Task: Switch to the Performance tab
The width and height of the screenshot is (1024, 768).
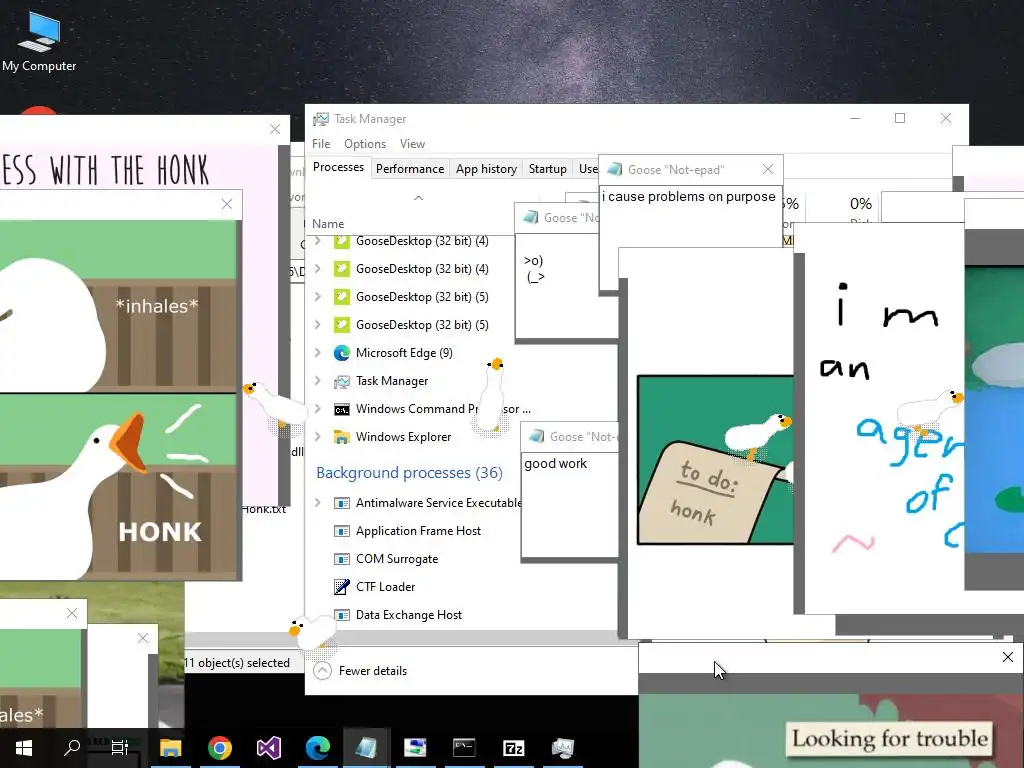Action: click(x=410, y=168)
